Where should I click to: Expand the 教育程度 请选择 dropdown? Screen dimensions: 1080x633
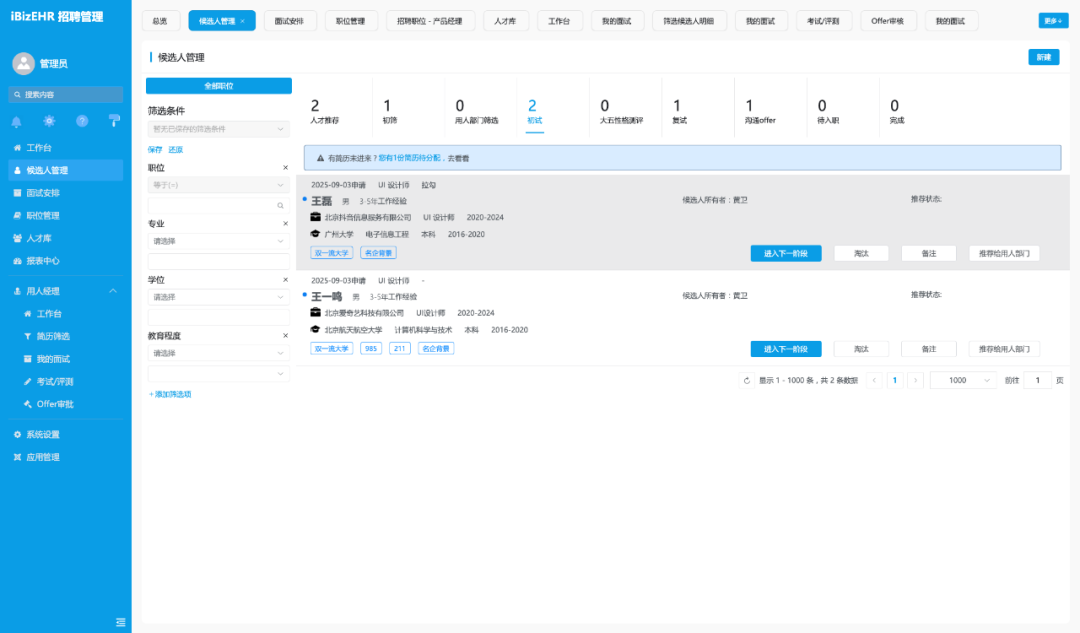218,353
